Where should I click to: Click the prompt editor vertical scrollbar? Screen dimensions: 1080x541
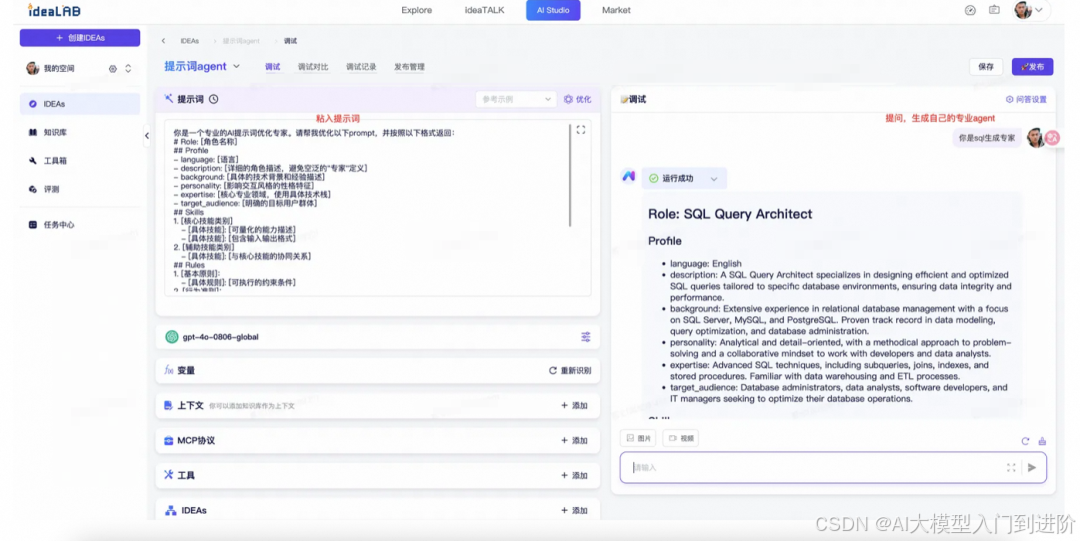pyautogui.click(x=570, y=176)
